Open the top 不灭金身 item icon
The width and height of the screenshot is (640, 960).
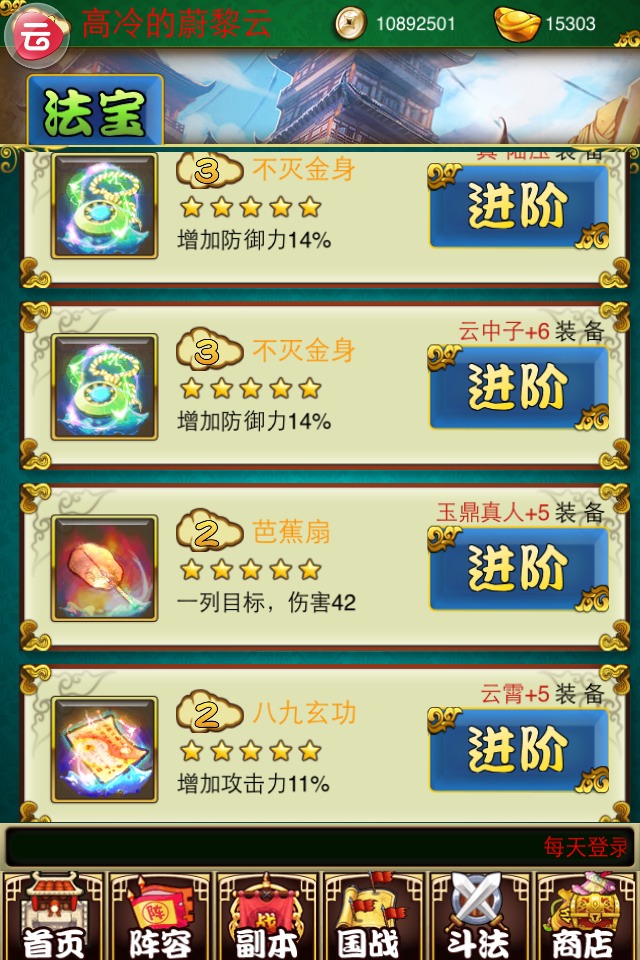[105, 206]
